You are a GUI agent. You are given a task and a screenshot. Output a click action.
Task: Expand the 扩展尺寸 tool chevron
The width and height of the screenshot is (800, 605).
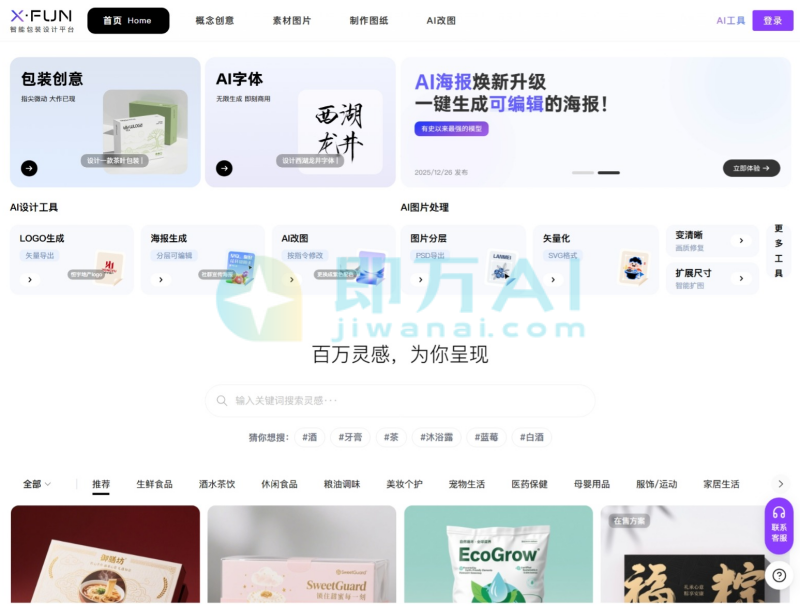coord(741,278)
